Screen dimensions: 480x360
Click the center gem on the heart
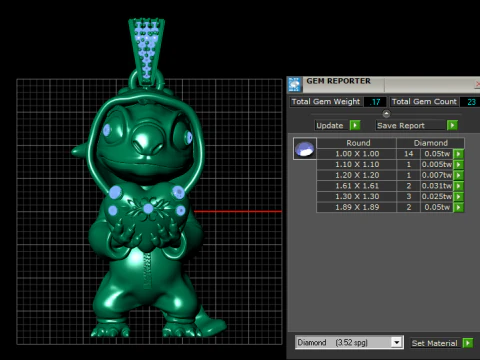coord(148,209)
